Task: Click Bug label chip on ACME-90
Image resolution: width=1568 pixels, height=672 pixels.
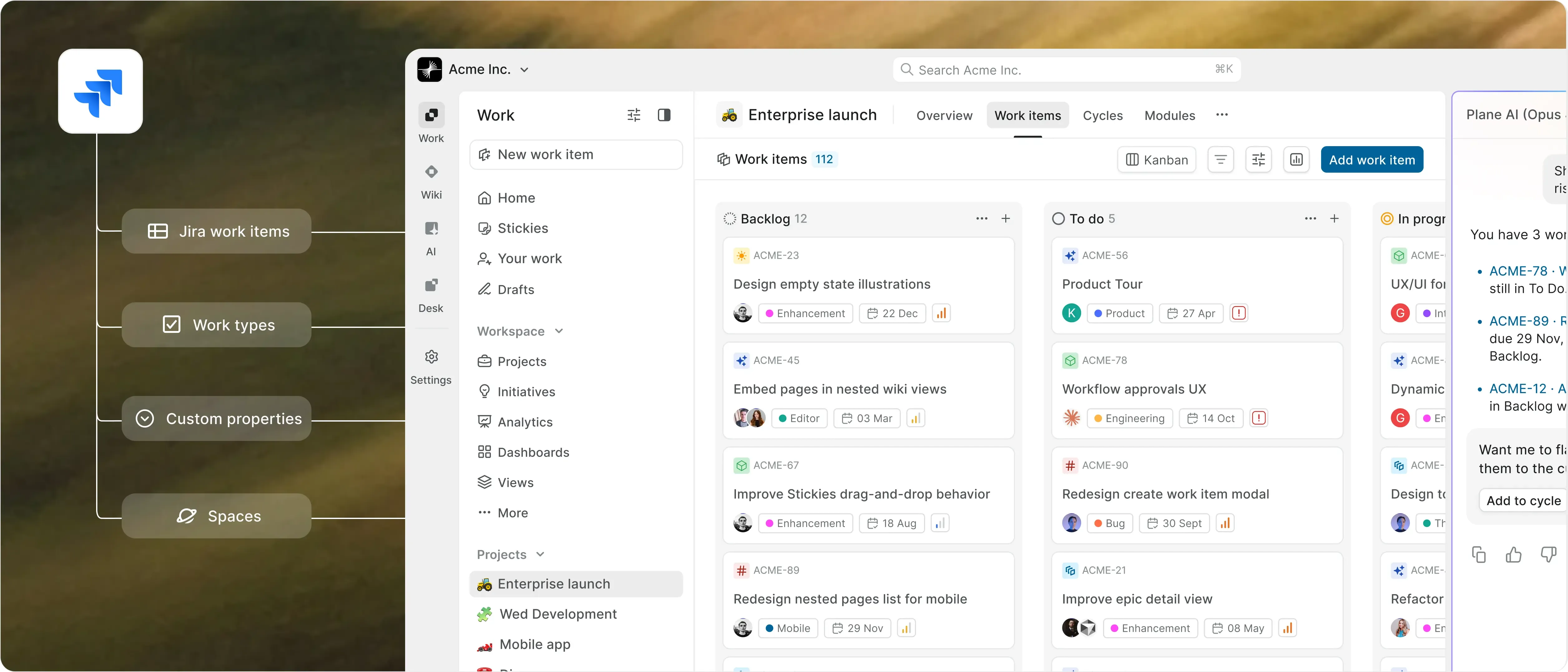Action: [1110, 523]
